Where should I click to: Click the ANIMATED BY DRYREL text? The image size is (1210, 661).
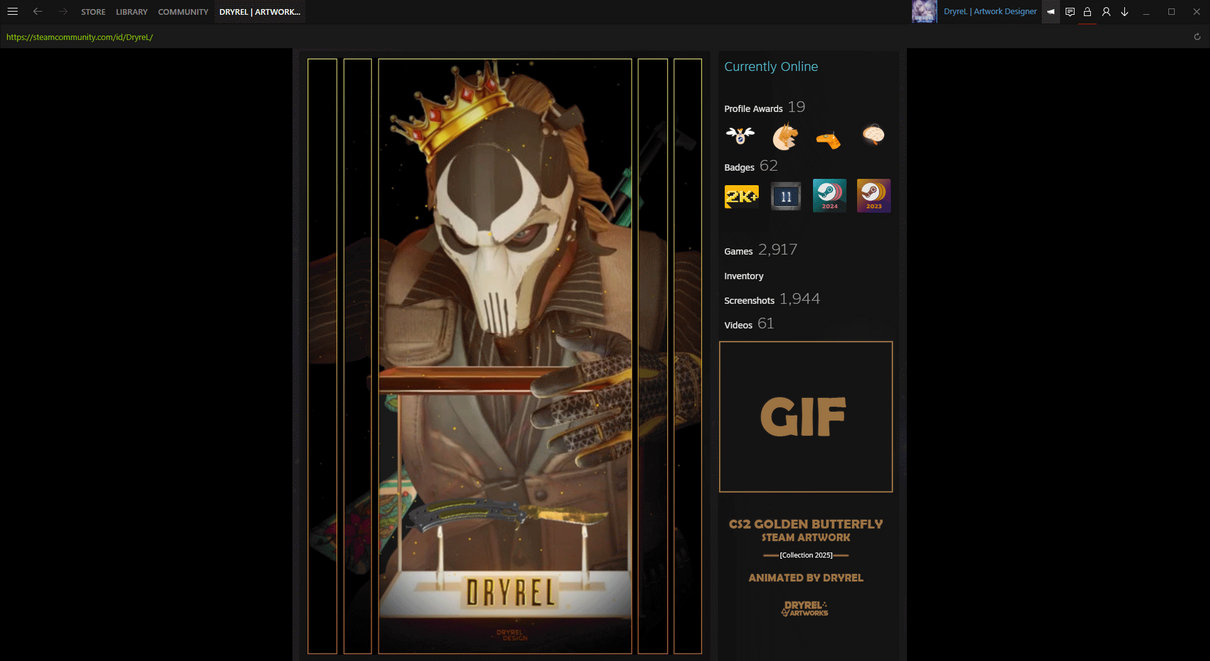pos(806,578)
